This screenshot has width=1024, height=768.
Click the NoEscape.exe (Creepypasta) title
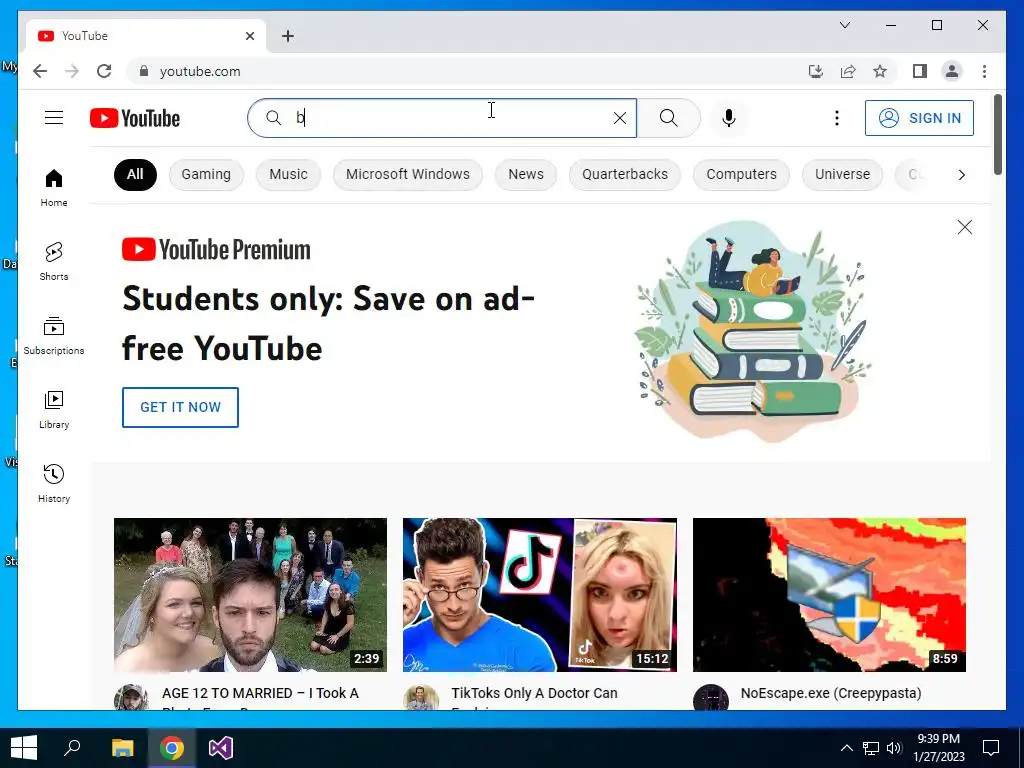pyautogui.click(x=831, y=693)
